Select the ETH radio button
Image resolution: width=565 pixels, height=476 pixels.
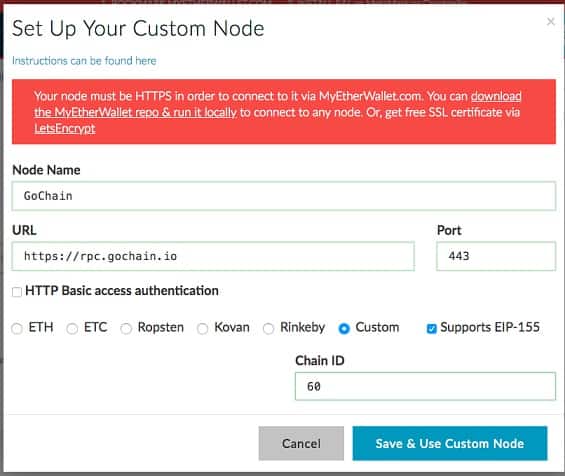[17, 328]
